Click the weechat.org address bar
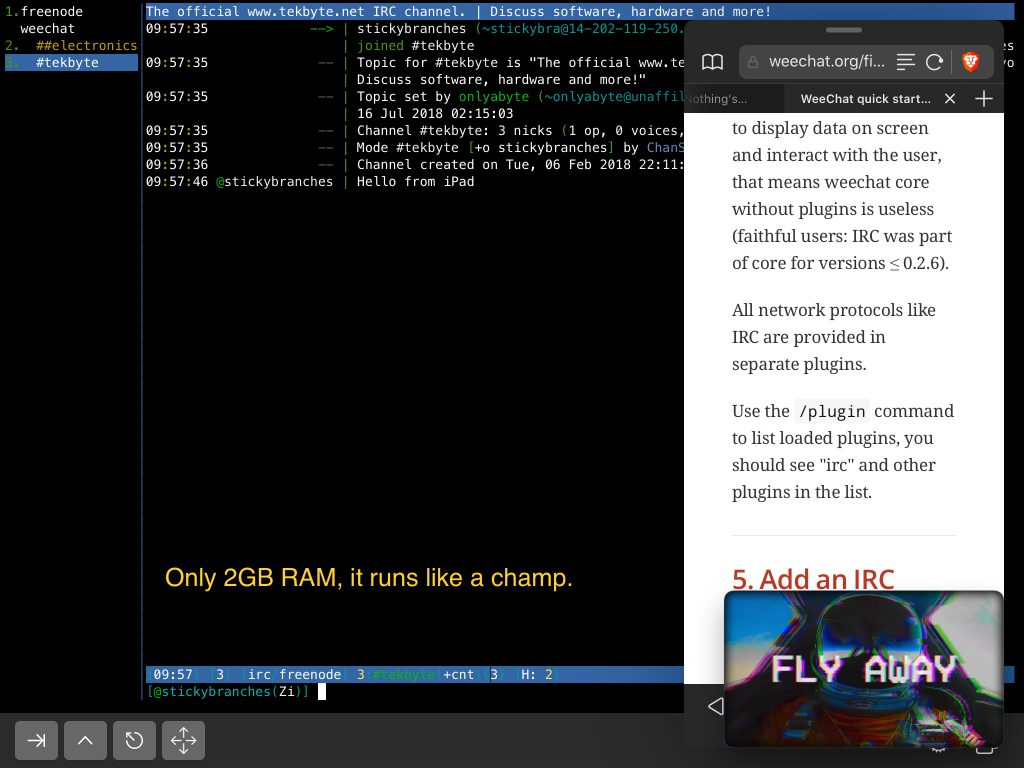 coord(826,62)
